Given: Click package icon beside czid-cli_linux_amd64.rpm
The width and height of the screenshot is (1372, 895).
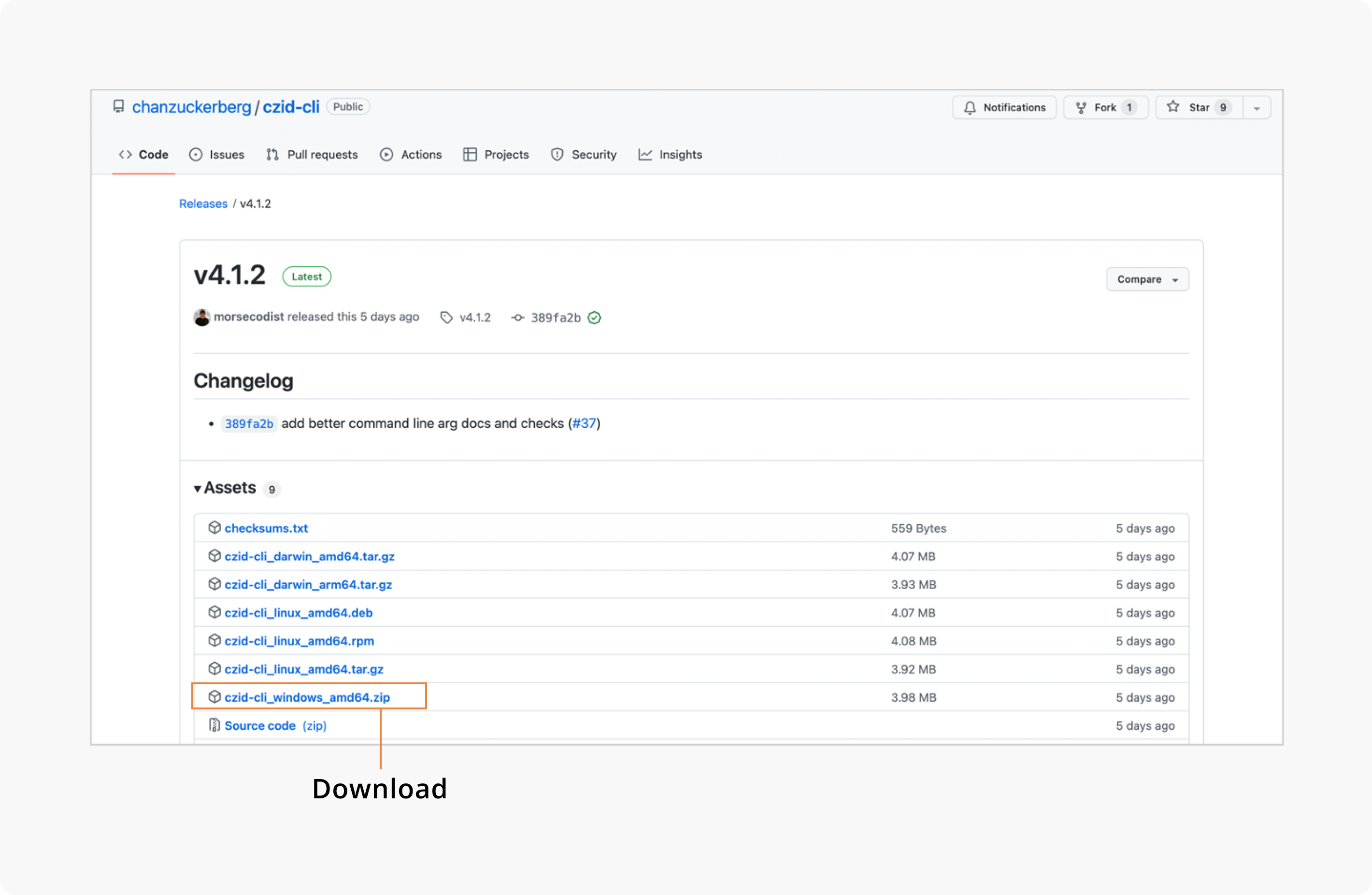Looking at the screenshot, I should coord(214,641).
